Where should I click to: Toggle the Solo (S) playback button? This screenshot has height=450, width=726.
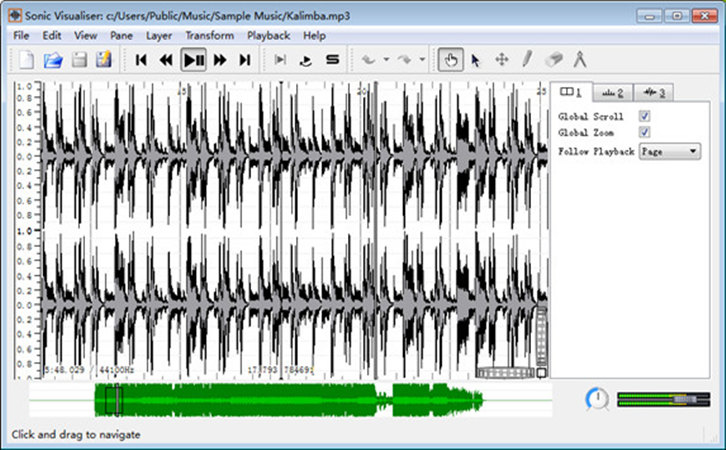[332, 60]
